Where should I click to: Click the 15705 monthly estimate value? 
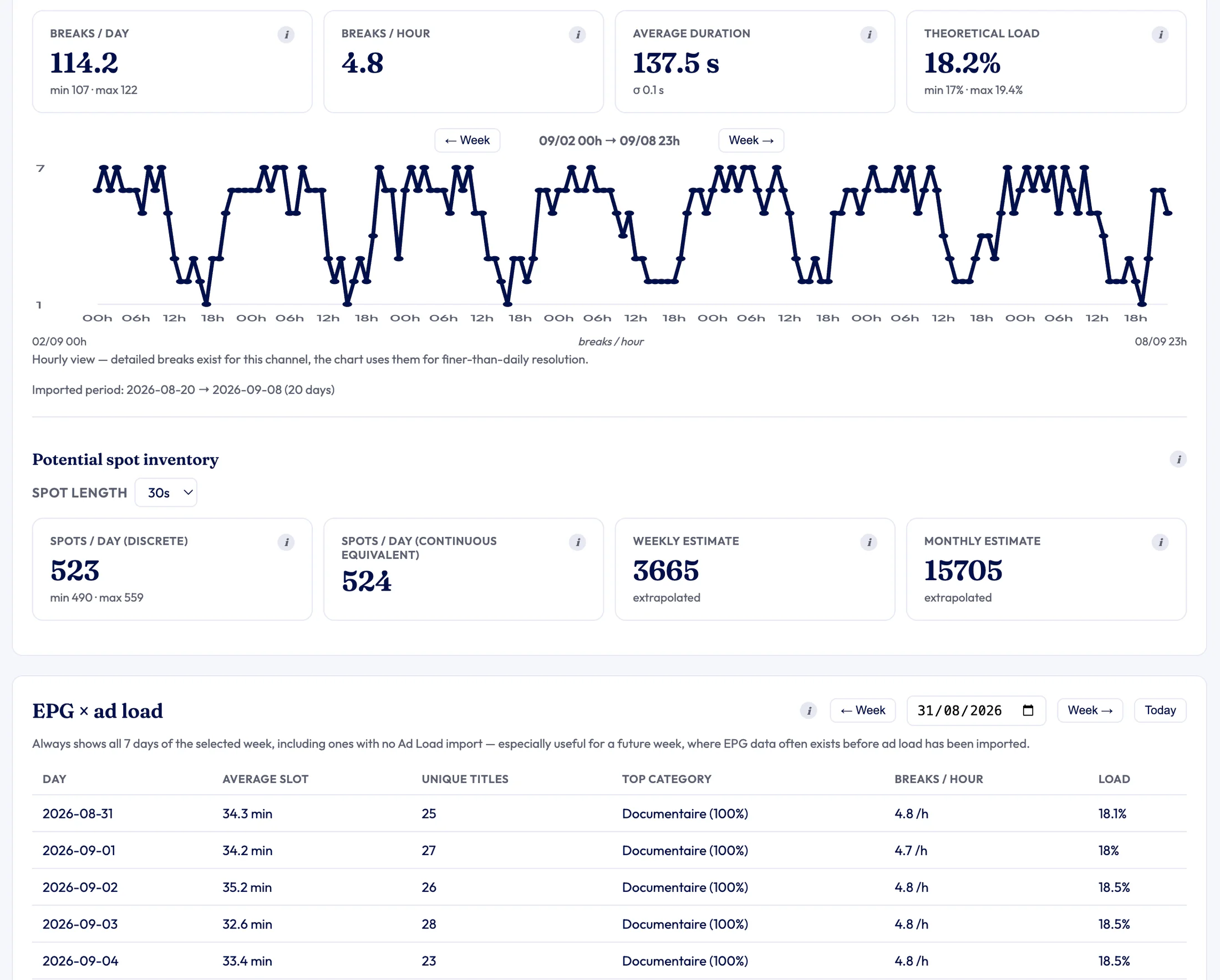[963, 570]
